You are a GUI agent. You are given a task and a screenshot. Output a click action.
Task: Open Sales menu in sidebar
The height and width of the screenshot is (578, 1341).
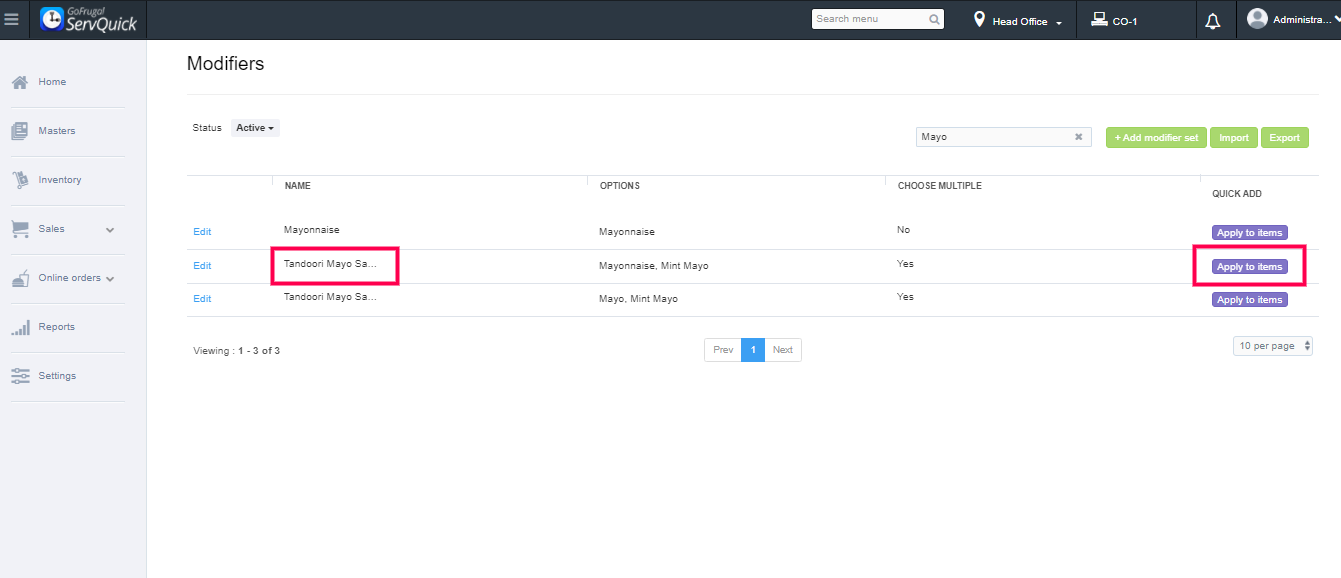click(x=51, y=229)
